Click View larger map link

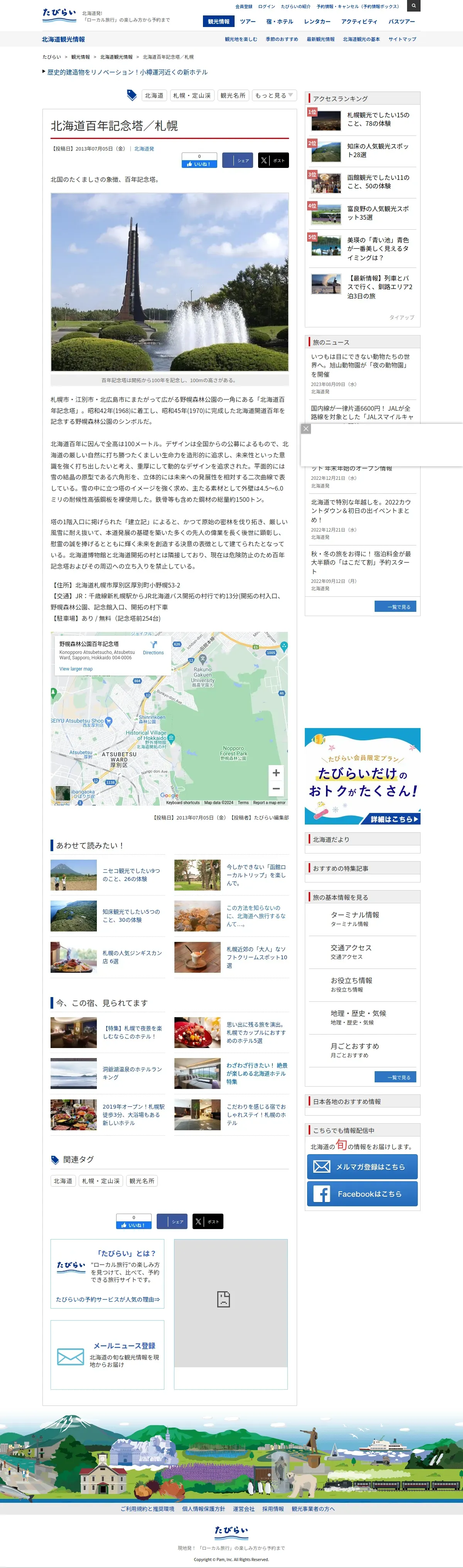[76, 669]
